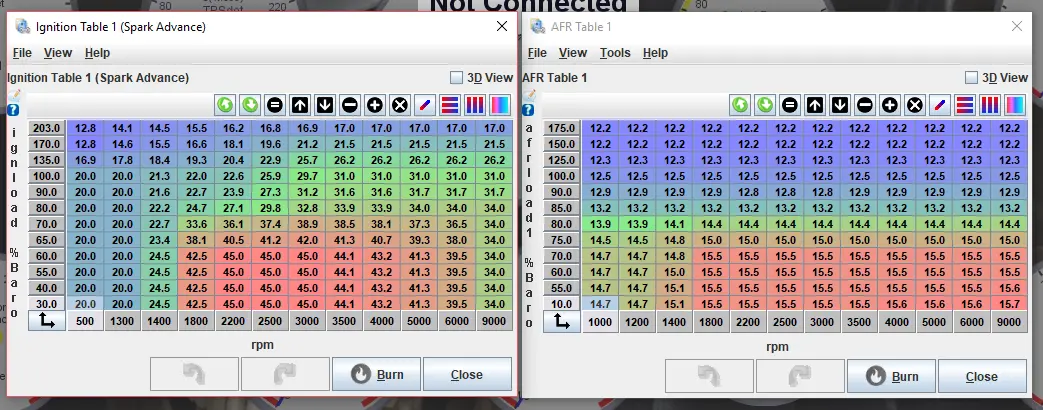The width and height of the screenshot is (1043, 410).
Task: Click the minus icon in AFR Table toolbar
Action: (x=865, y=105)
